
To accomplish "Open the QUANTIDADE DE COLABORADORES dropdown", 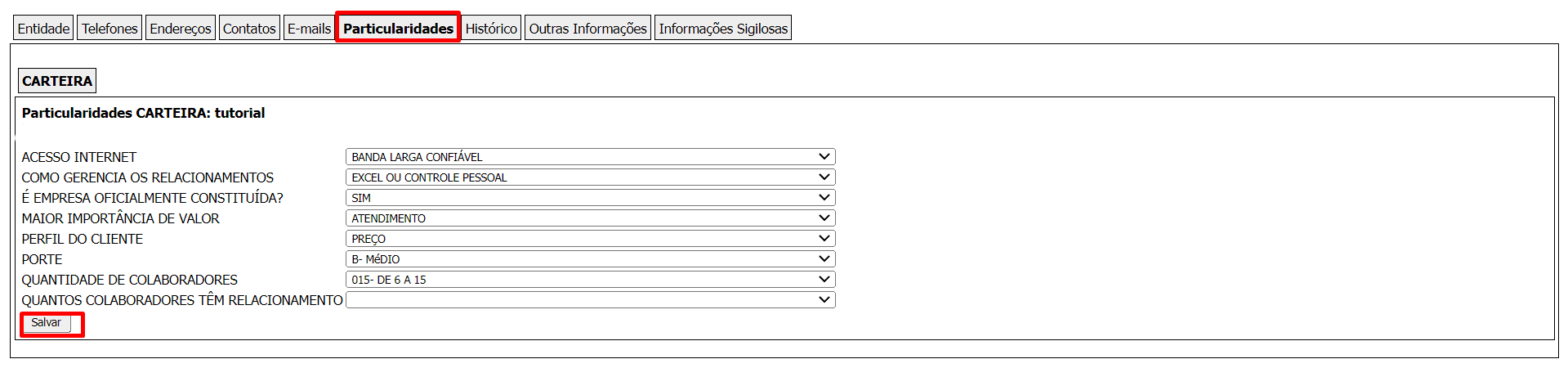I will point(590,280).
